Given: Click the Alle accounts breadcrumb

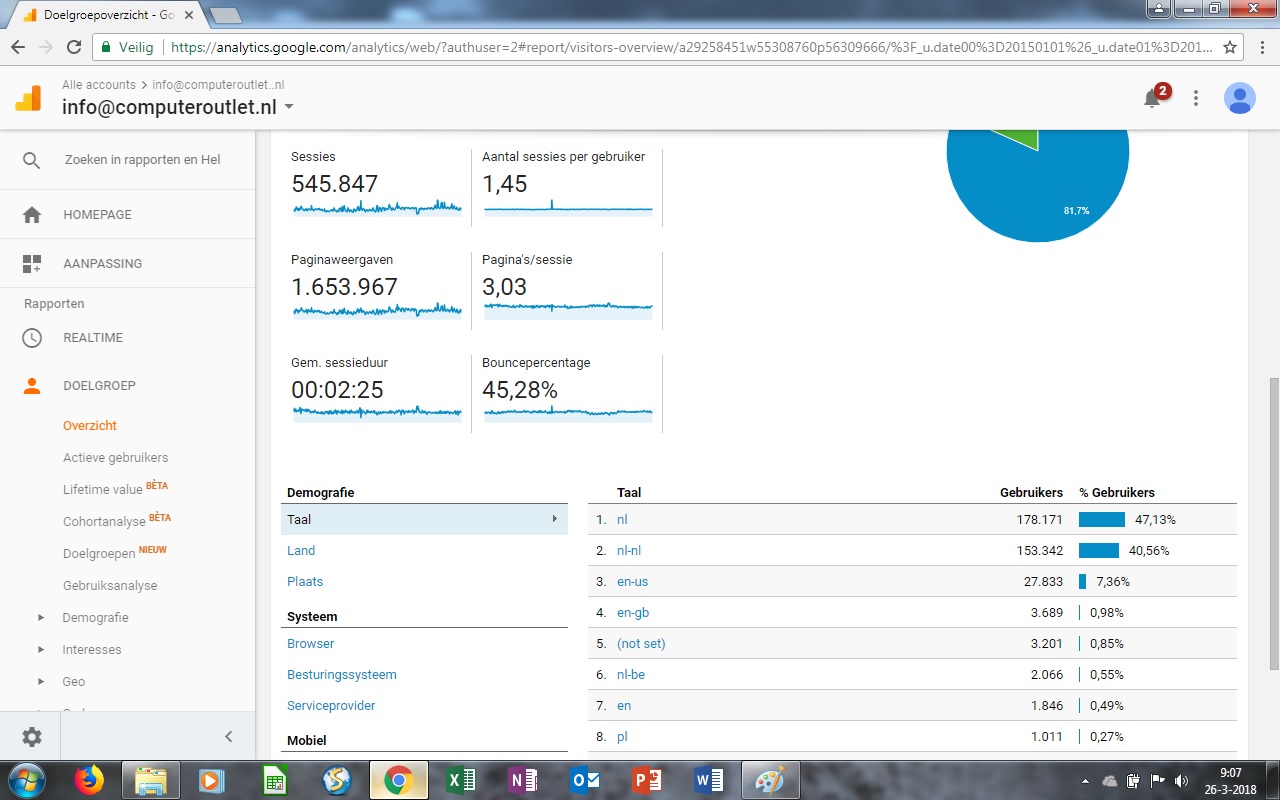Looking at the screenshot, I should pos(99,86).
